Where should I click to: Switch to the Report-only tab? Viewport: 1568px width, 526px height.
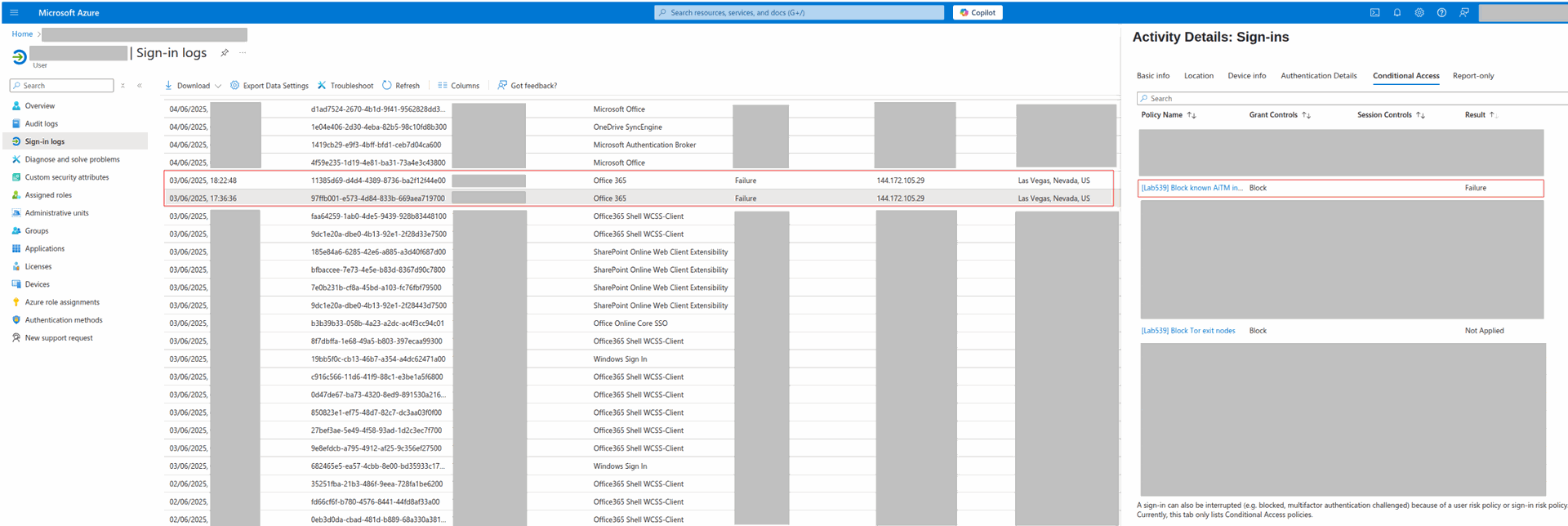tap(1472, 76)
